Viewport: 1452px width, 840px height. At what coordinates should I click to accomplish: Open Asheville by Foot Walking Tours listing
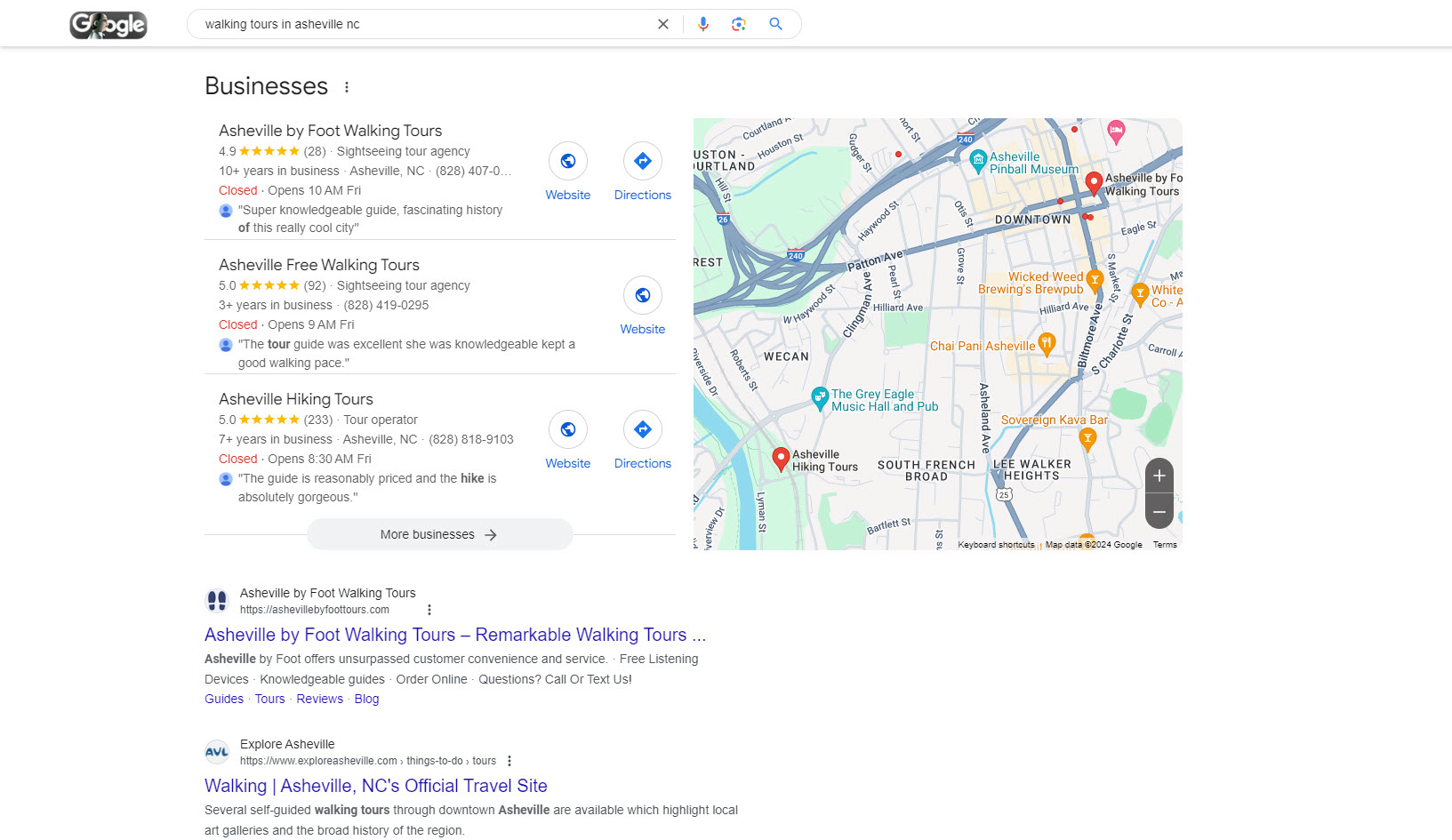click(330, 131)
